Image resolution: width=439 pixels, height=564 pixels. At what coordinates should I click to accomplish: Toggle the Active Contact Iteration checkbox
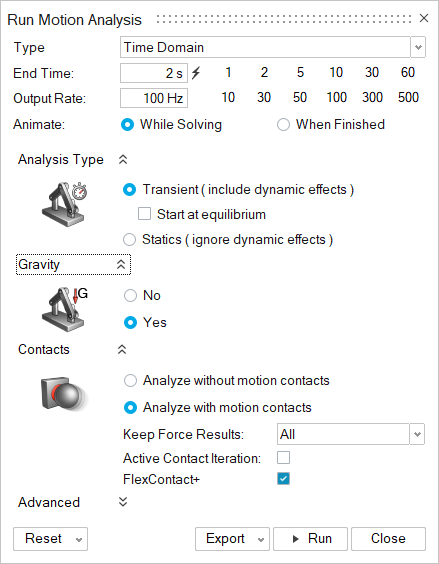283,458
